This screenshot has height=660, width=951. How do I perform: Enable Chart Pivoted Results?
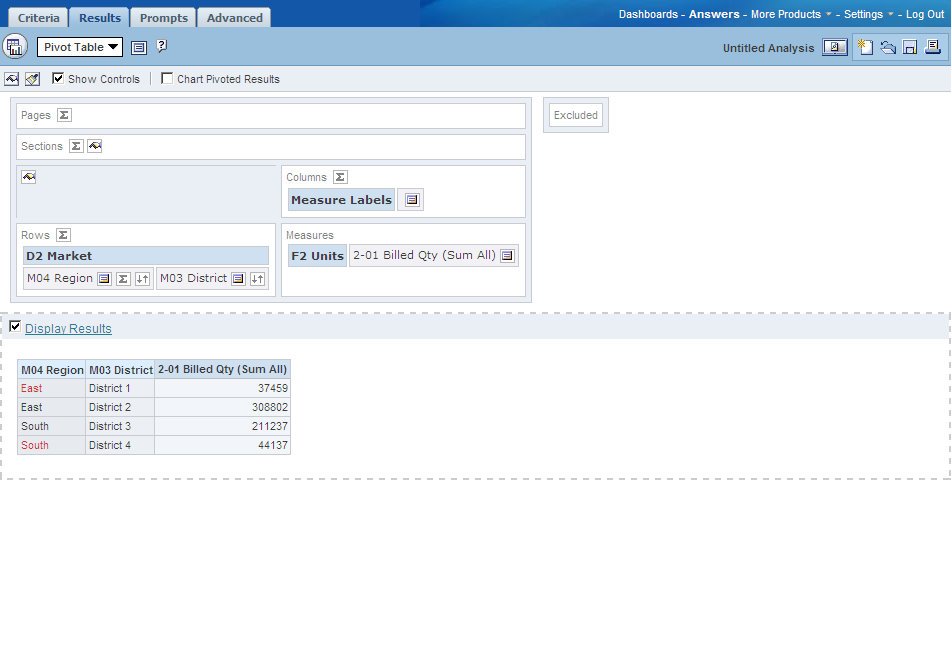(x=167, y=79)
